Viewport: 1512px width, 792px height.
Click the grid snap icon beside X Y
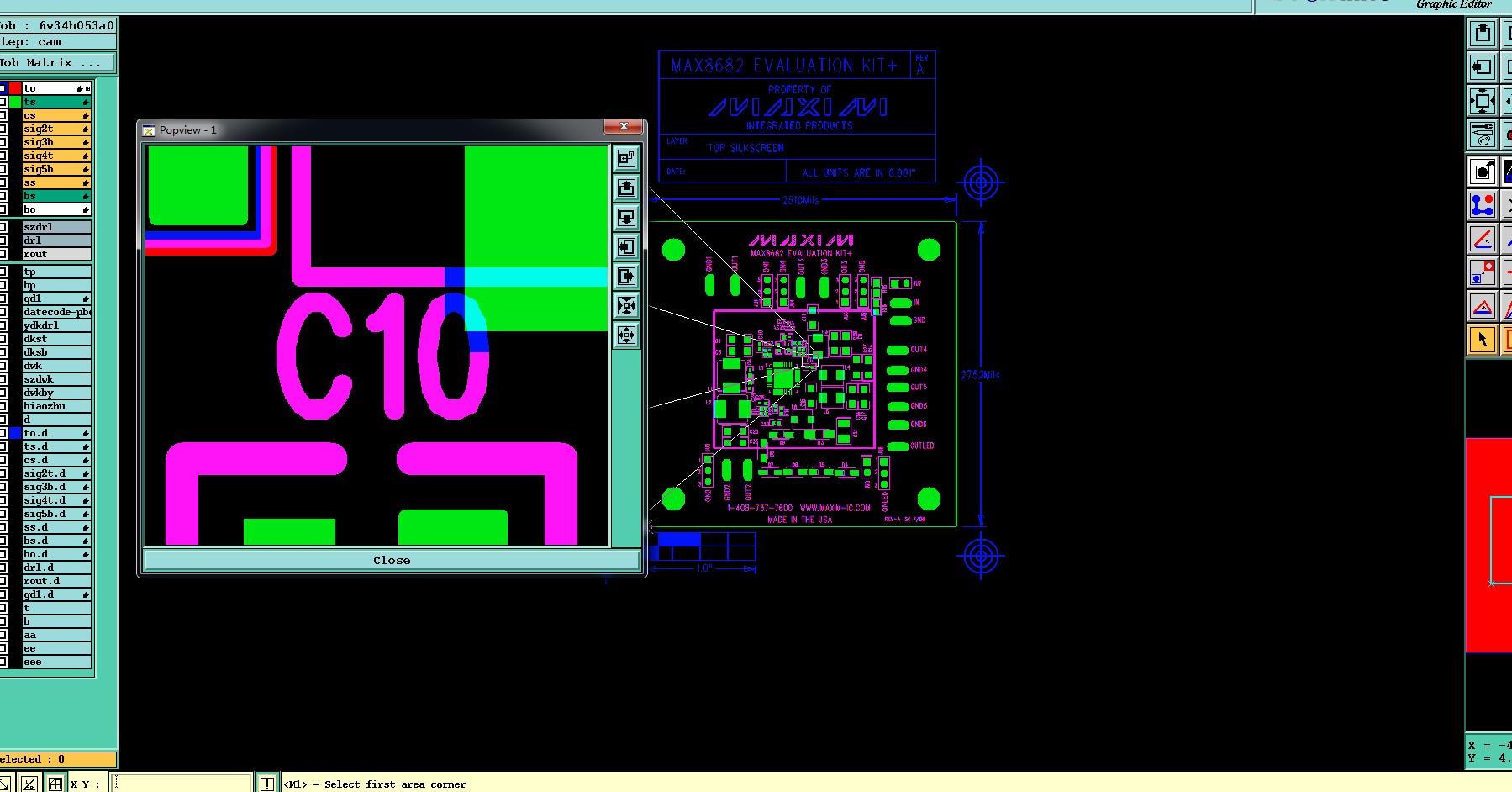tap(55, 784)
